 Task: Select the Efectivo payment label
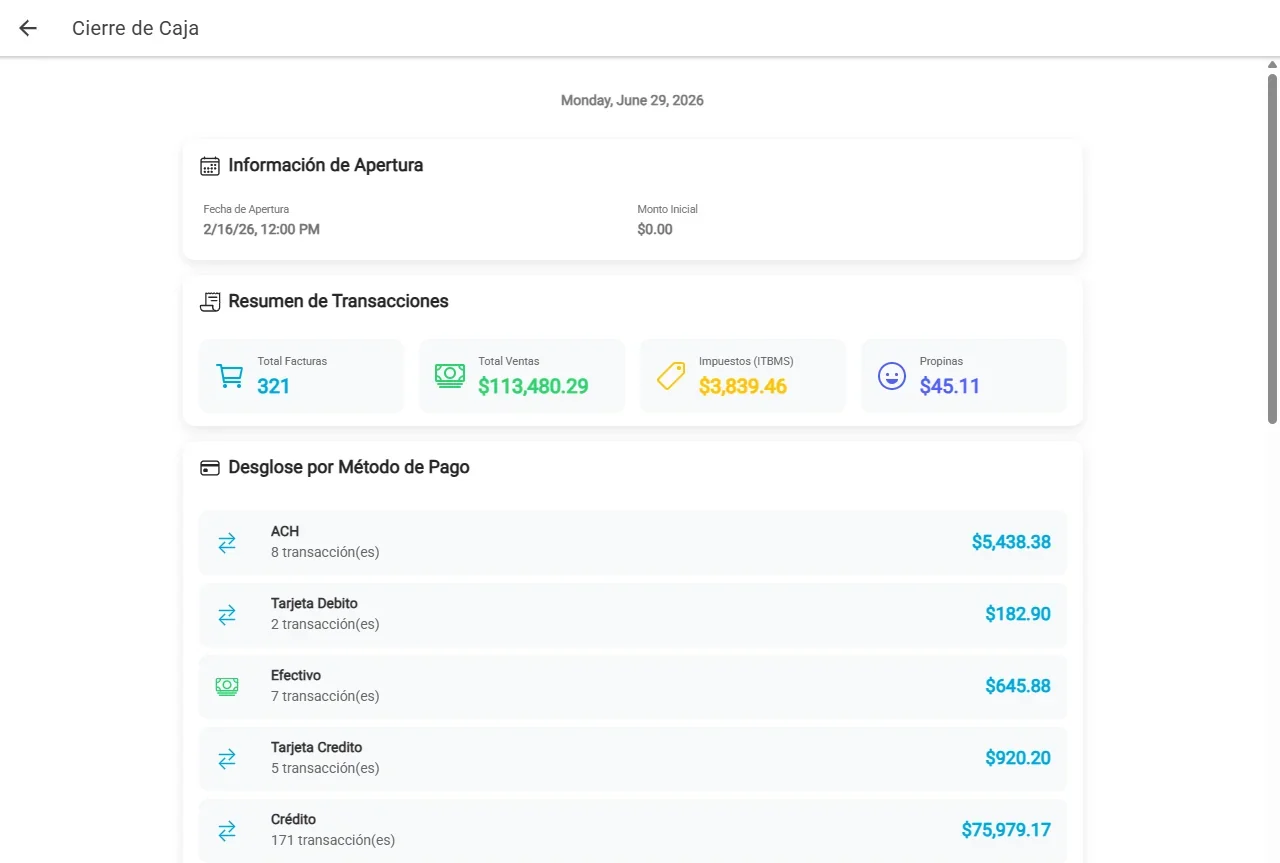pos(296,676)
